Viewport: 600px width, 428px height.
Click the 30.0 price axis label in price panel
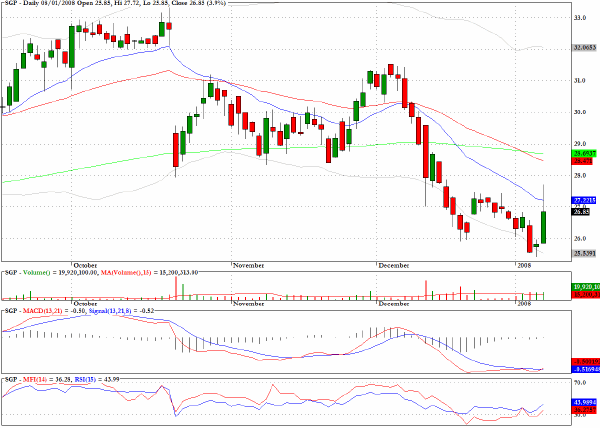[x=579, y=112]
